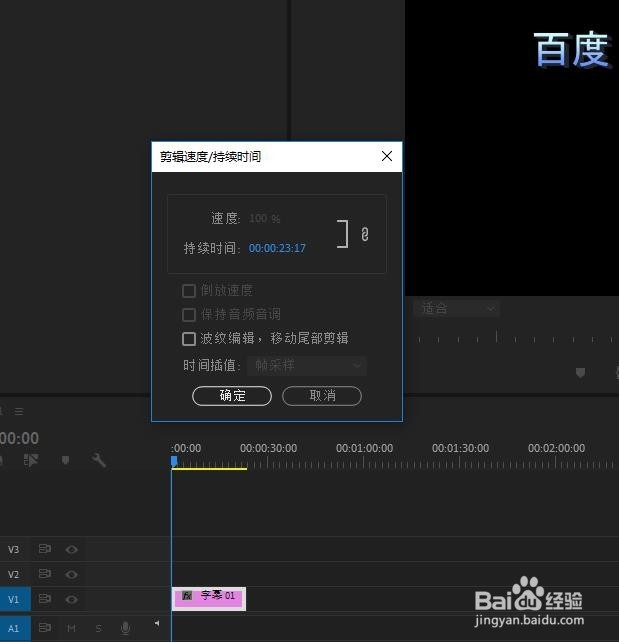Viewport: 619px width, 642px height.
Task: Toggle sync lock on track A1
Action: tap(45, 627)
